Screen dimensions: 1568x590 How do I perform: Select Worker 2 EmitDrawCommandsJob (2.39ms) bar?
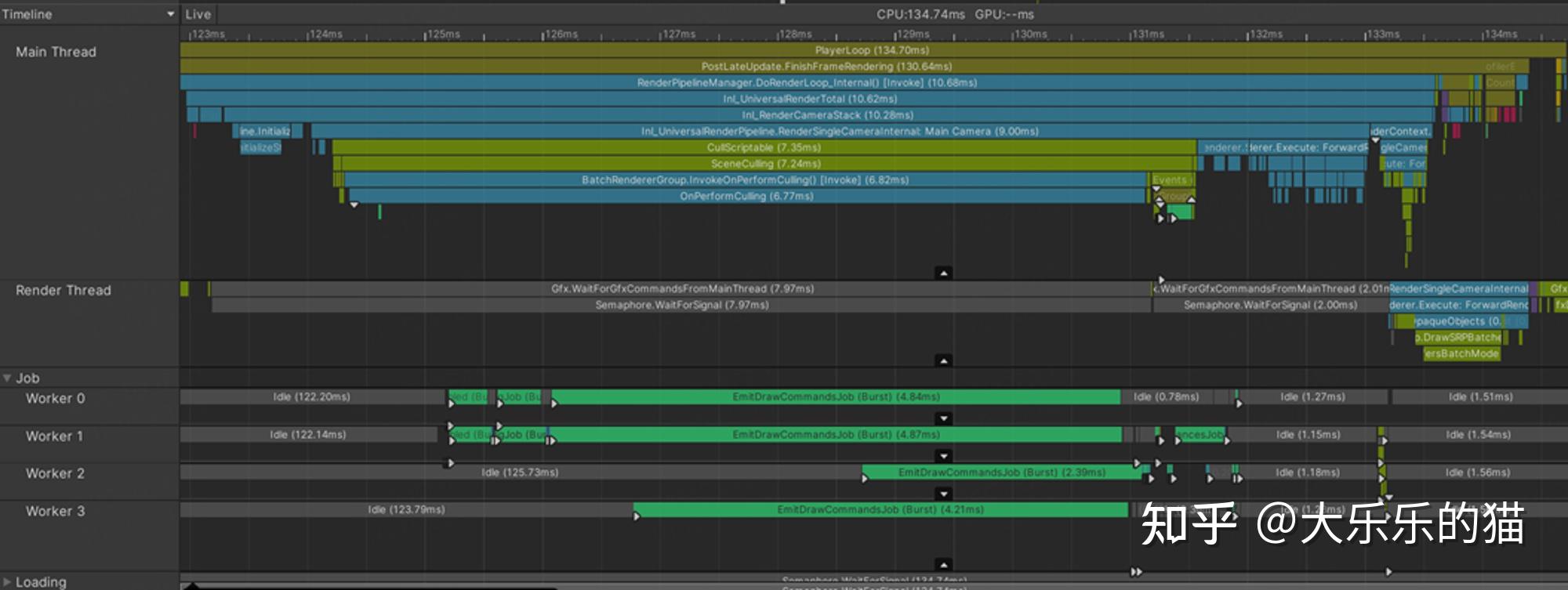(1001, 472)
